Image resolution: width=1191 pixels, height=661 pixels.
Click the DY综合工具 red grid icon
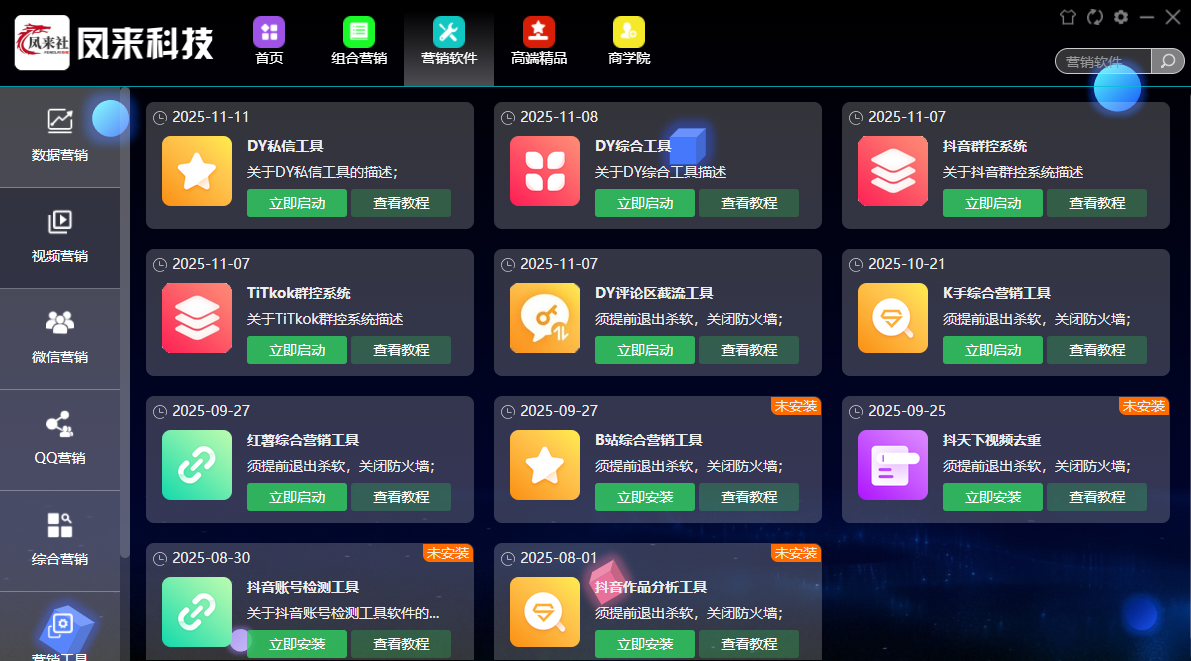click(x=544, y=171)
